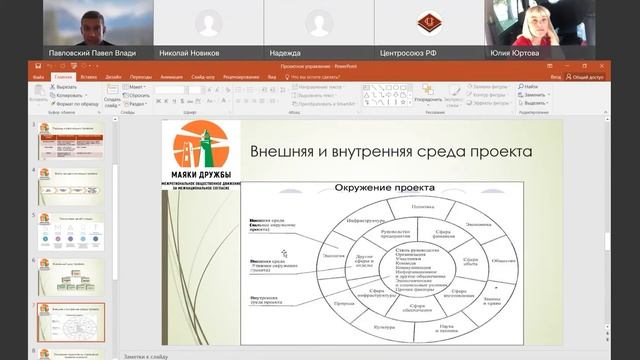Click the Заметки к слайду notes area
The image size is (640, 360).
point(146,356)
